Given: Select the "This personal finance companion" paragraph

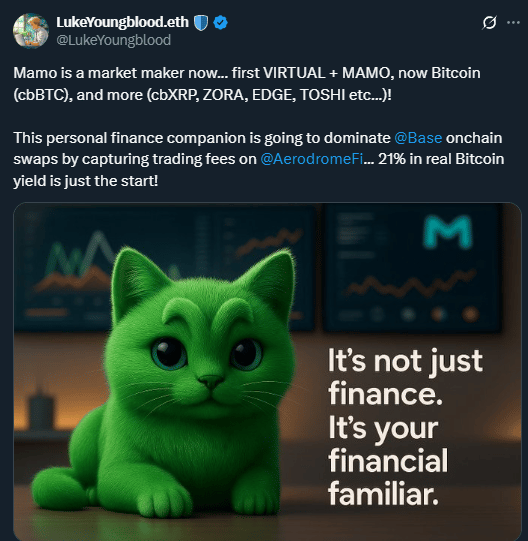Looking at the screenshot, I should click(x=258, y=159).
